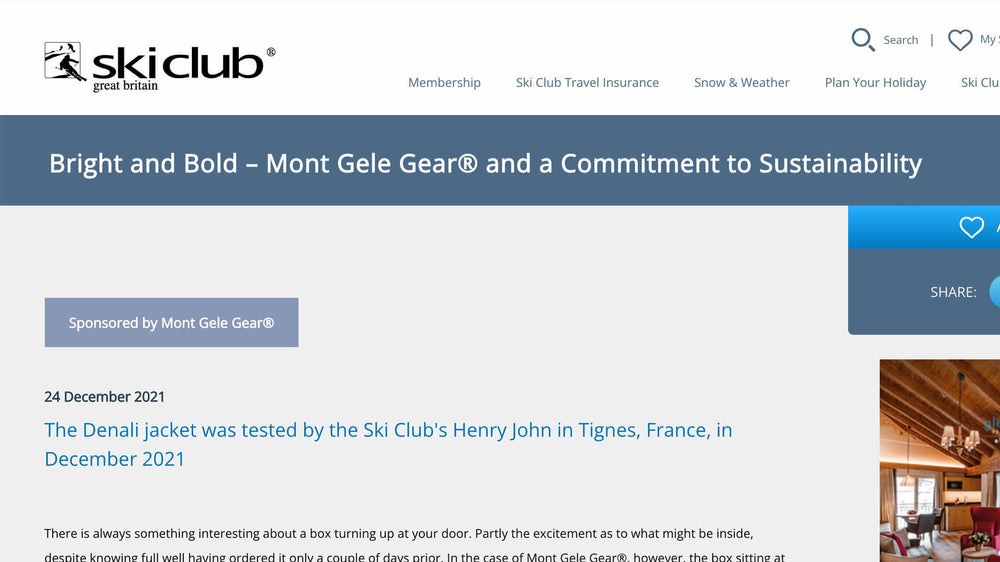
Task: Click the My account text beside heart
Action: coord(989,40)
